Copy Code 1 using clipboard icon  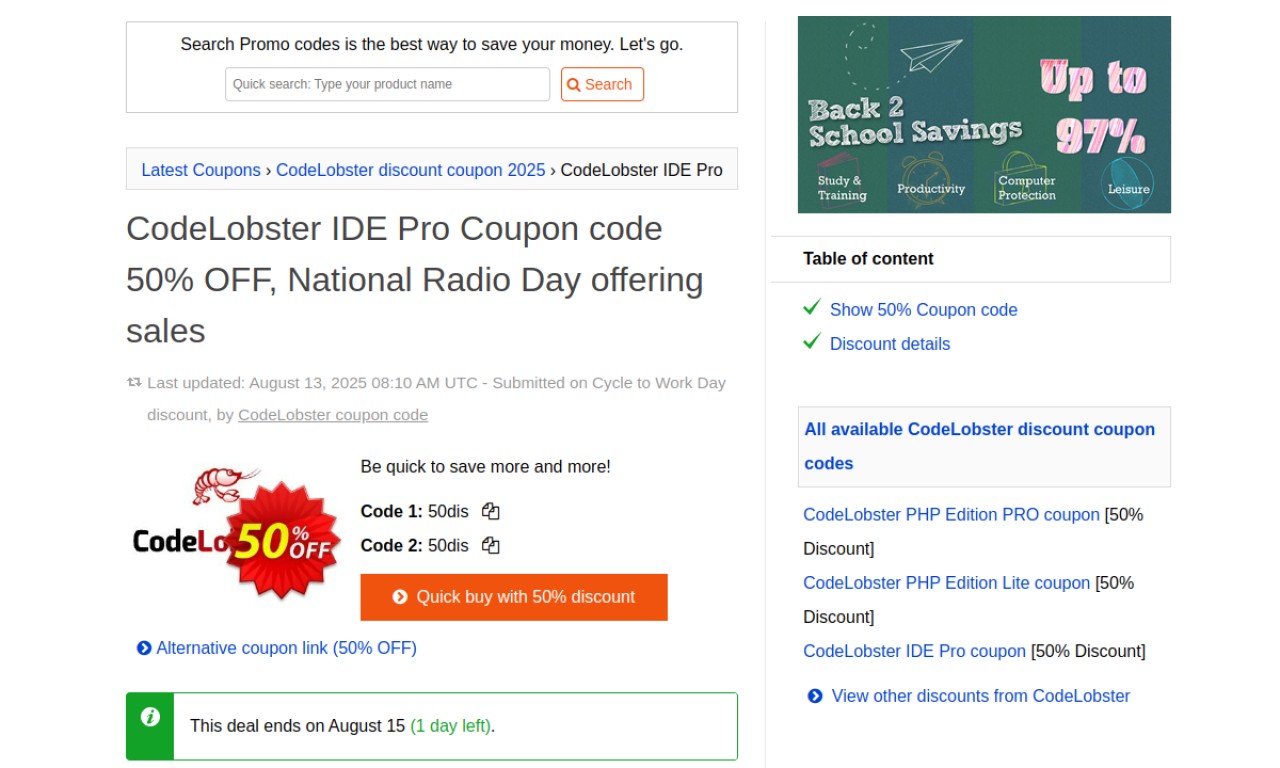490,511
